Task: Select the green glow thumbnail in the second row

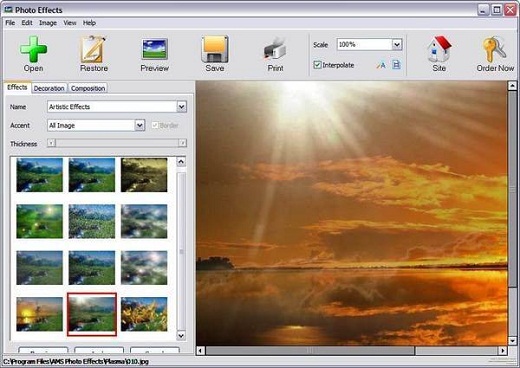Action: [39, 221]
